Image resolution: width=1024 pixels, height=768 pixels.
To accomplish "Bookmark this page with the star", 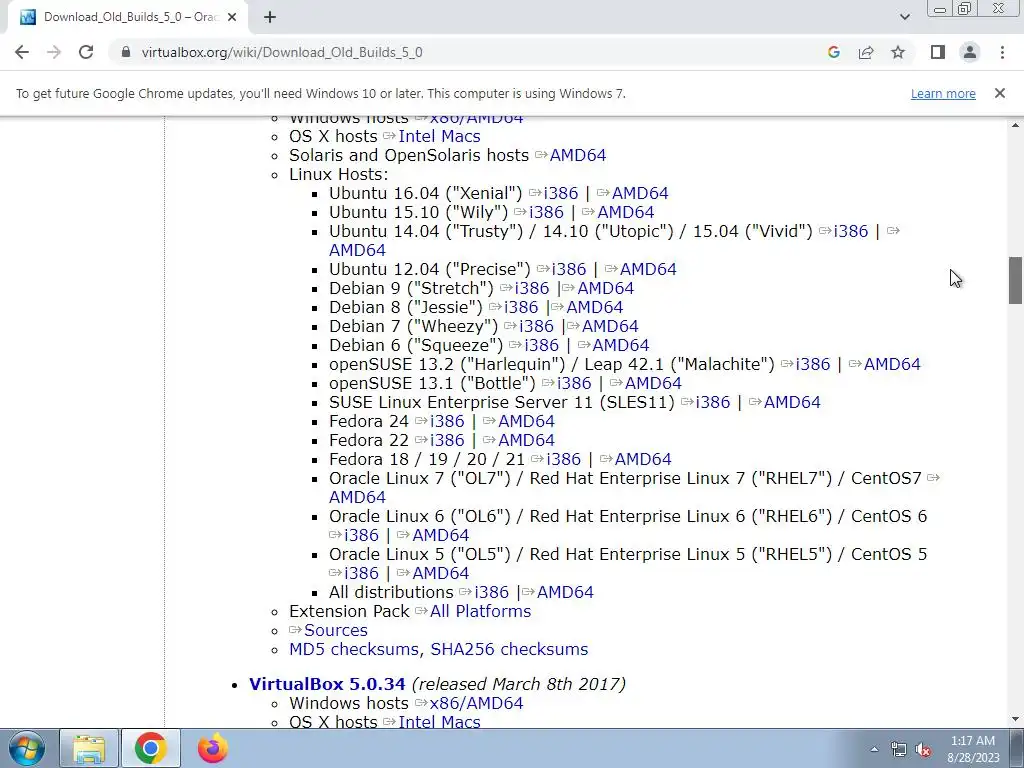I will 898,52.
